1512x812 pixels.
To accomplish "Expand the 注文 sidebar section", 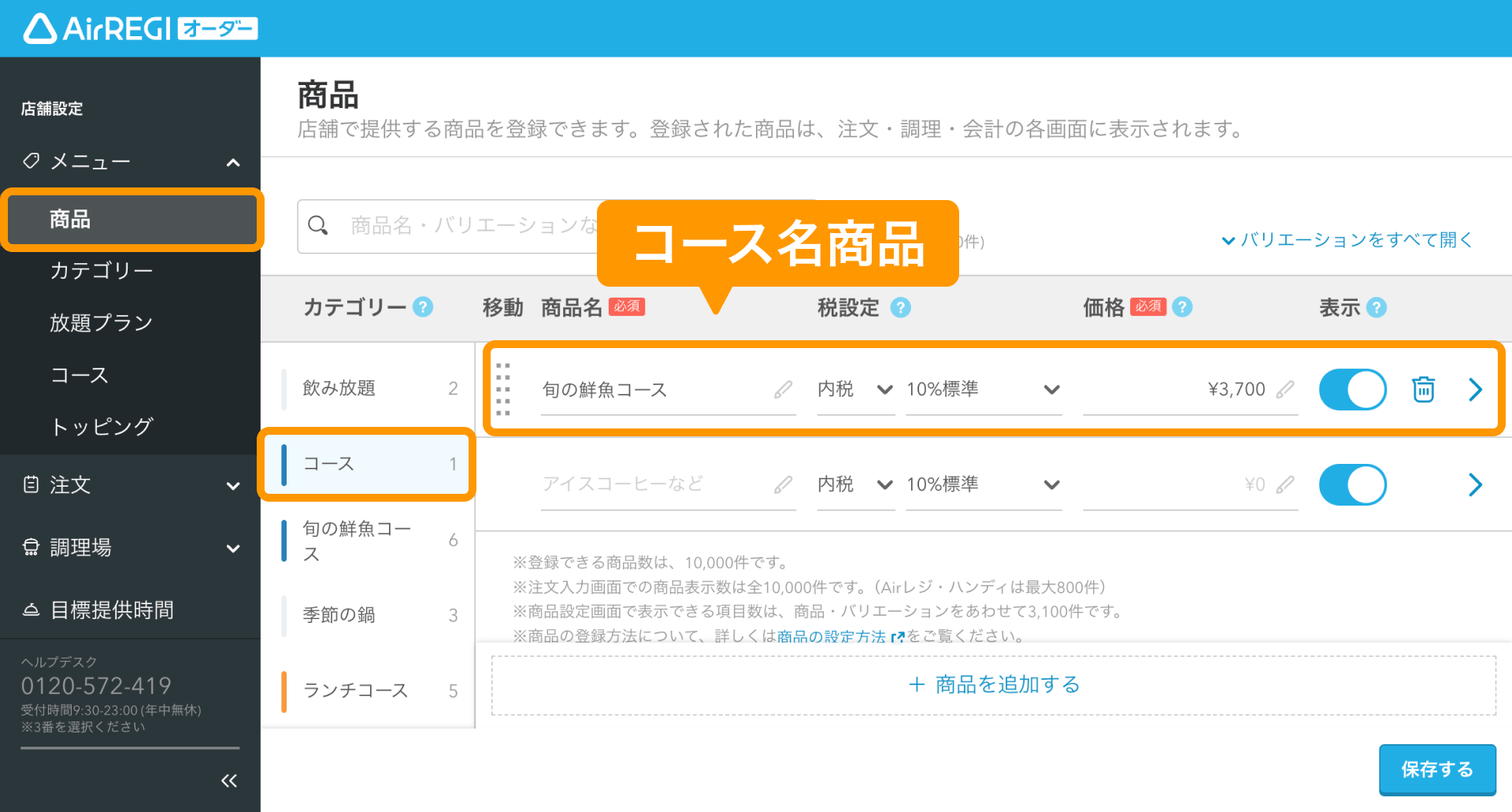I will [233, 486].
